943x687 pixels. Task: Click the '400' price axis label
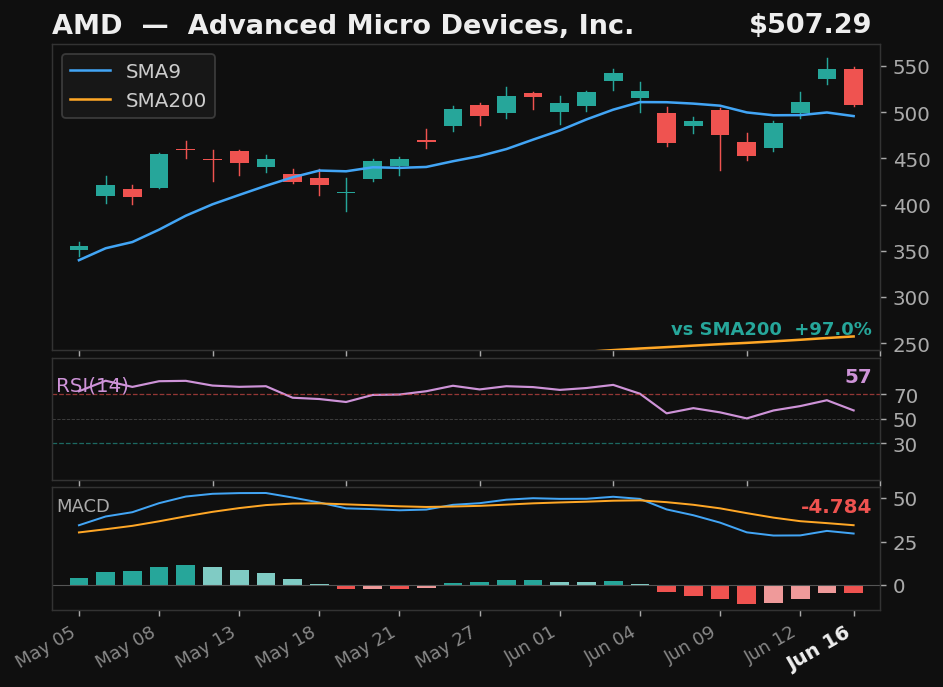coord(911,206)
